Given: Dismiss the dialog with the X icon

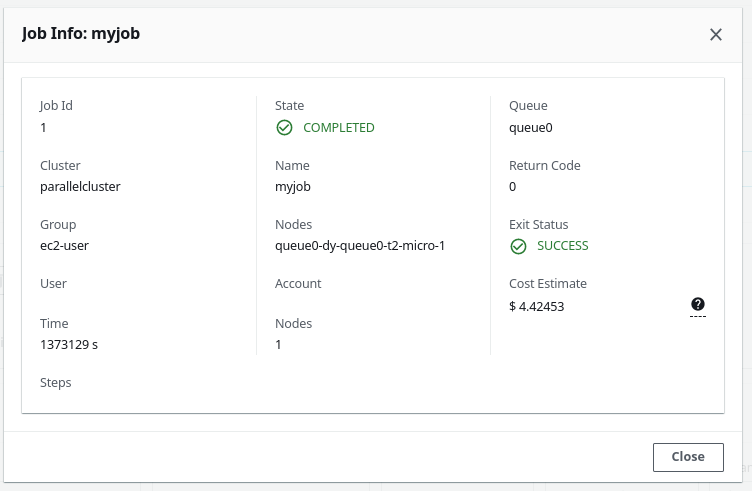Looking at the screenshot, I should click(716, 35).
